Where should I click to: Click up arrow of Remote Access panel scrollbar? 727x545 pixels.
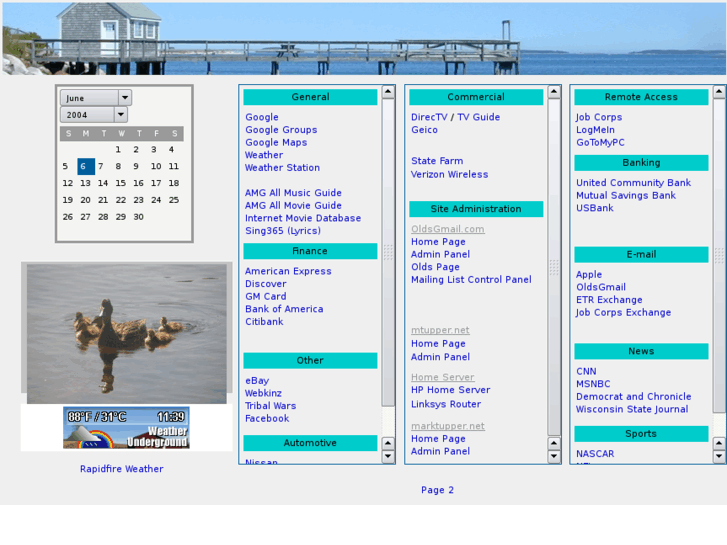[x=719, y=92]
